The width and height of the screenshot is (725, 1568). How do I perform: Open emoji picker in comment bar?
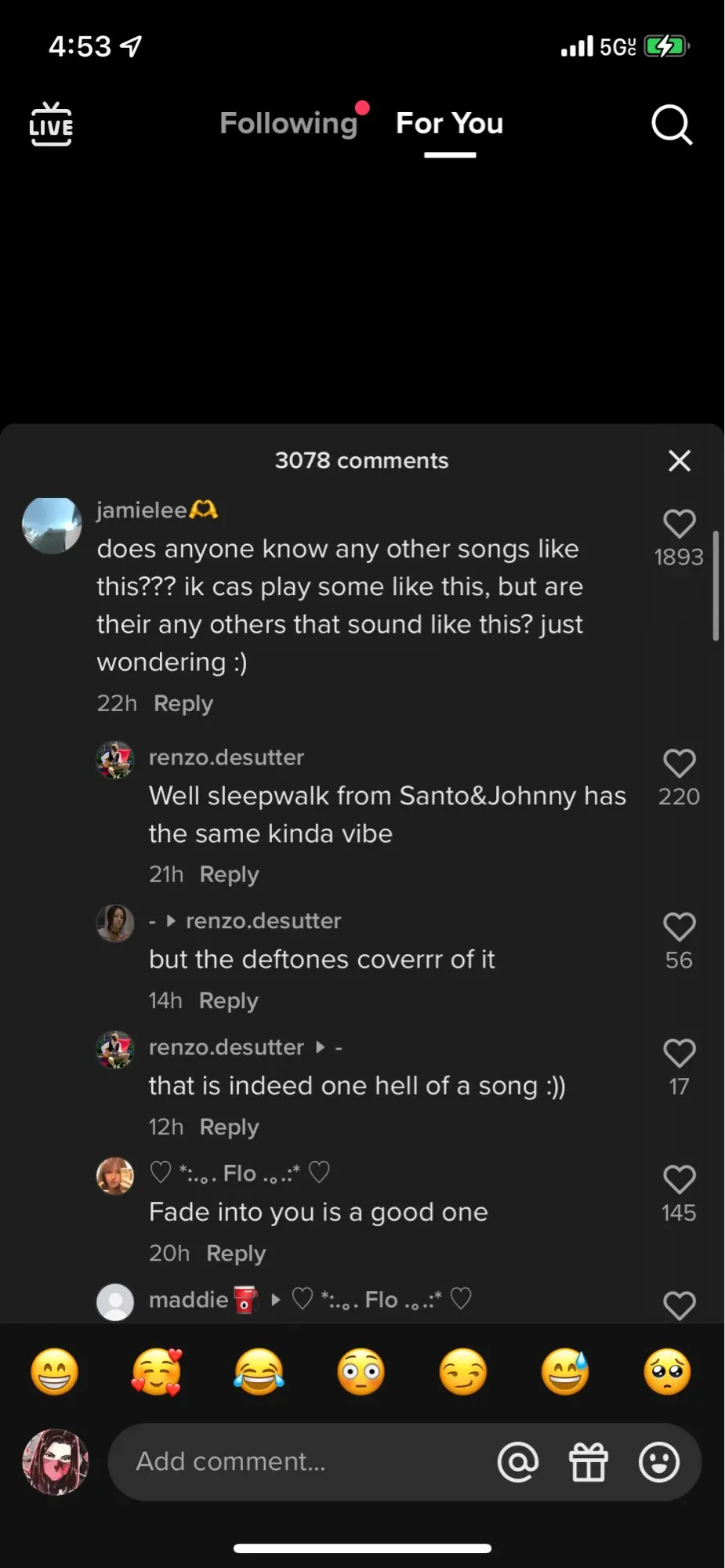coord(658,1462)
